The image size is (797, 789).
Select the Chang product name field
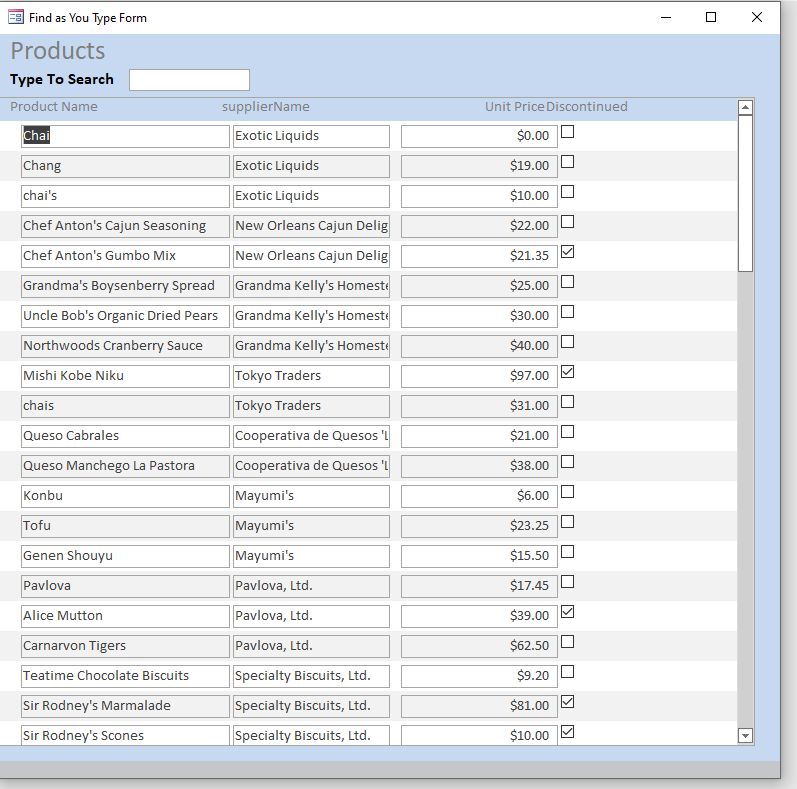125,166
